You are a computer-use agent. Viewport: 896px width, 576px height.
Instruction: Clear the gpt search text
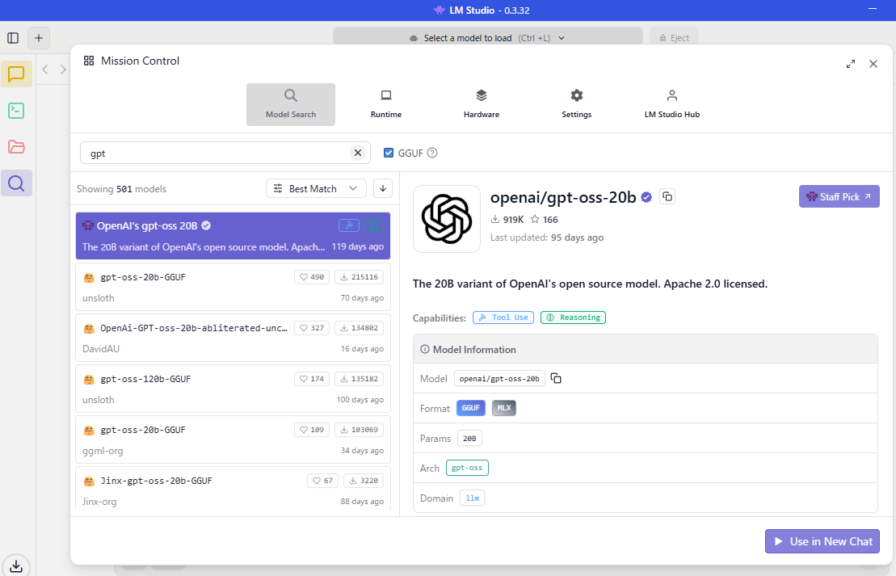point(358,153)
